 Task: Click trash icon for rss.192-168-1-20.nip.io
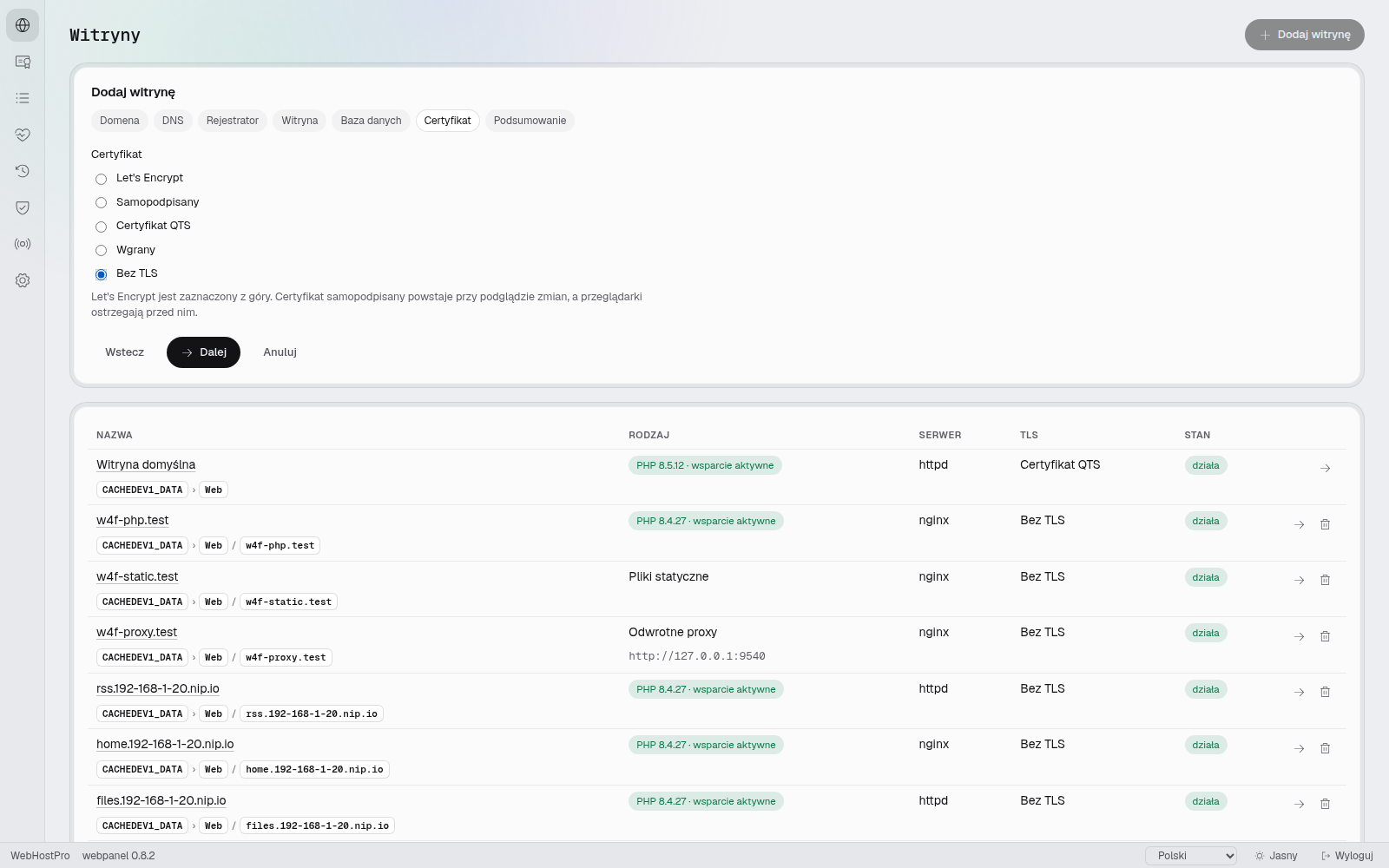point(1325,692)
